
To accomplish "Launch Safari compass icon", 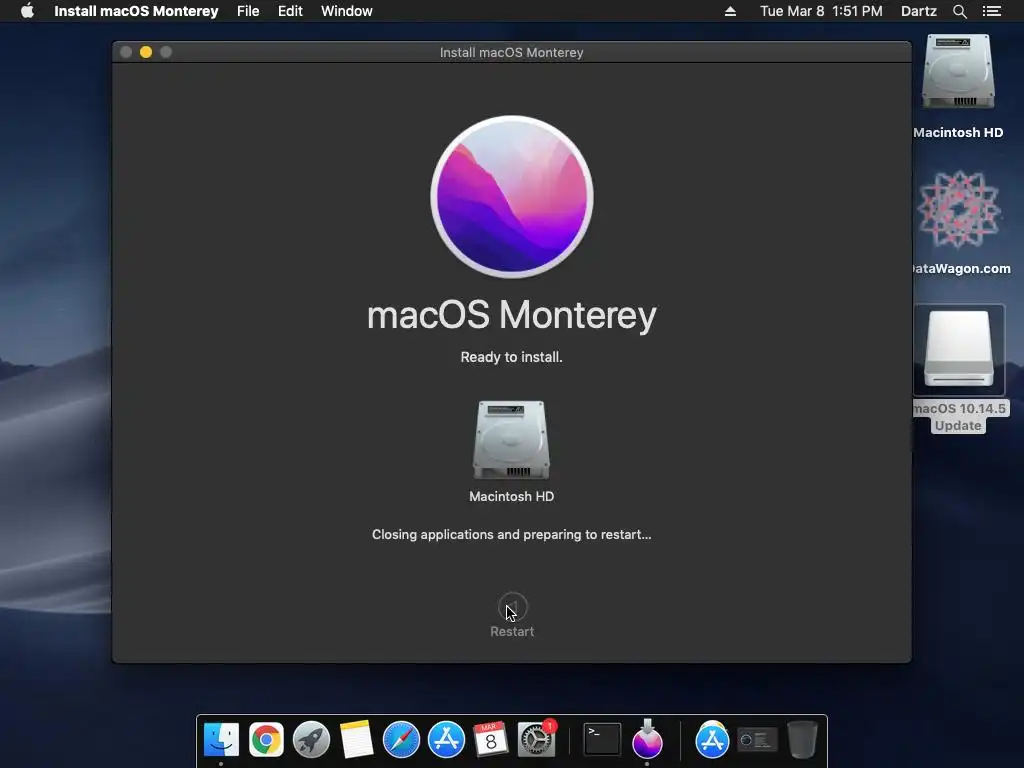I will pyautogui.click(x=401, y=739).
